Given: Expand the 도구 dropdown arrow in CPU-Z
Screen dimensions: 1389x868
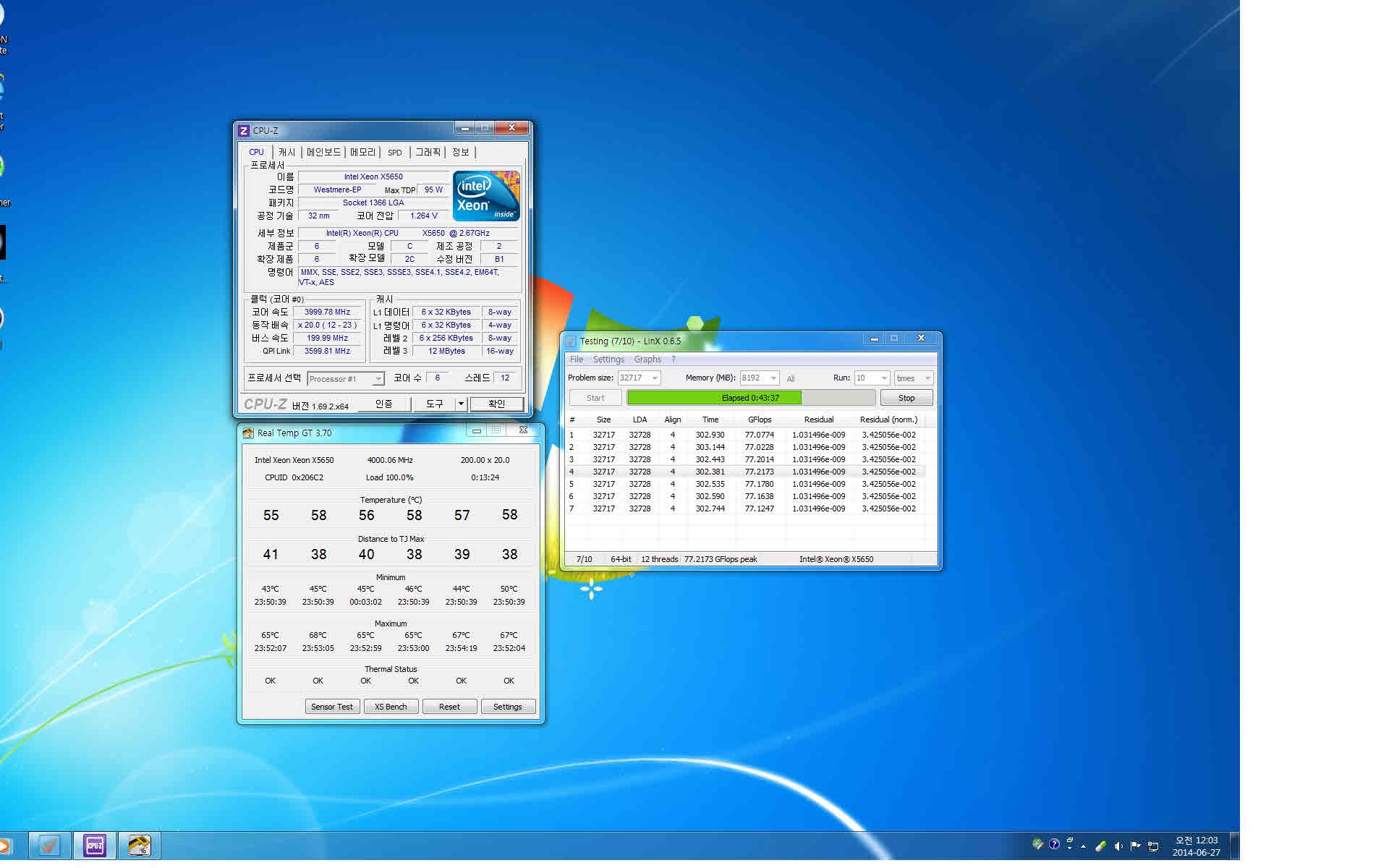Looking at the screenshot, I should pos(461,404).
